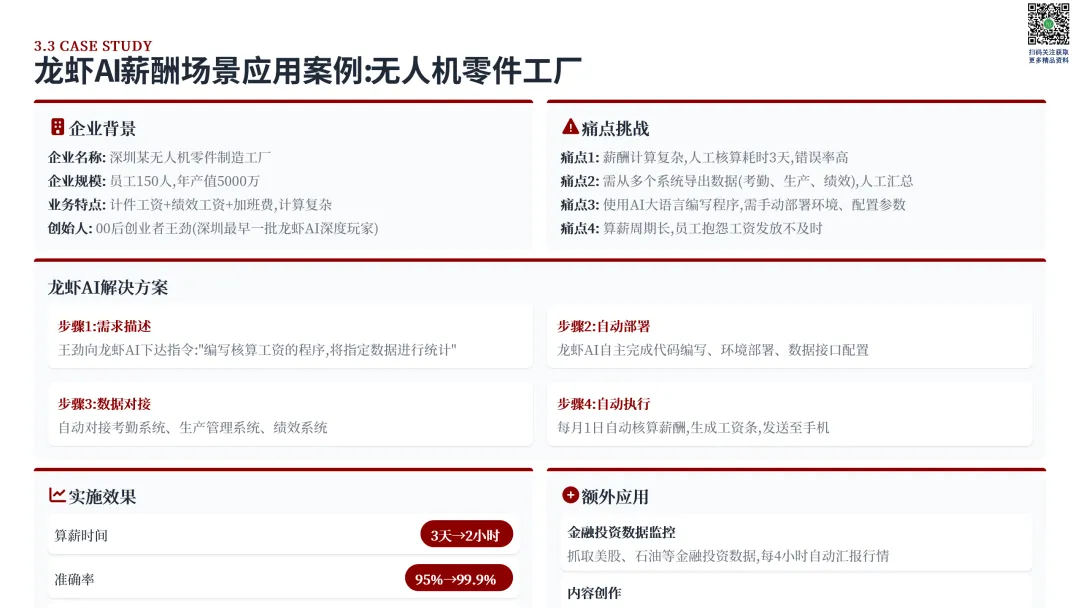The image size is (1080, 608).
Task: Click the 内容创作 heading
Action: [594, 593]
